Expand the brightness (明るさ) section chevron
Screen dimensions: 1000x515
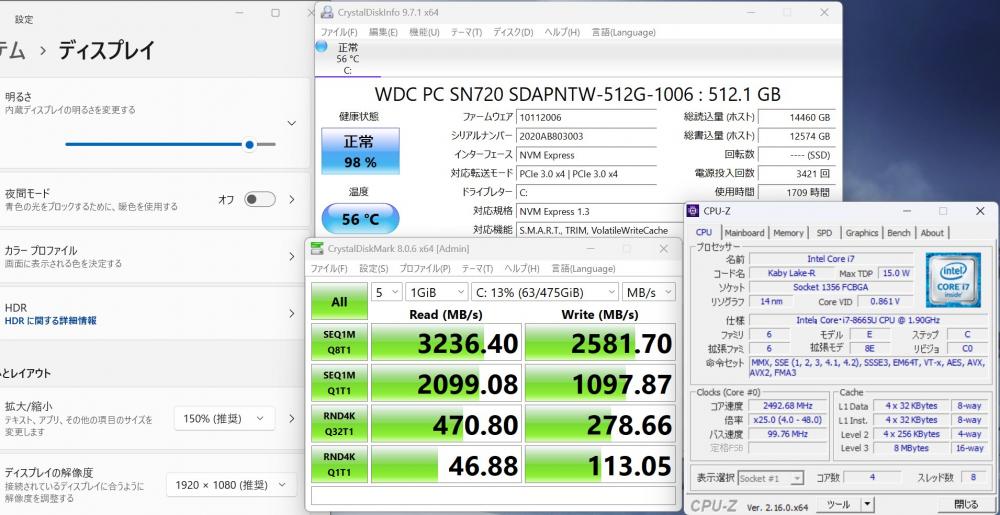[291, 123]
